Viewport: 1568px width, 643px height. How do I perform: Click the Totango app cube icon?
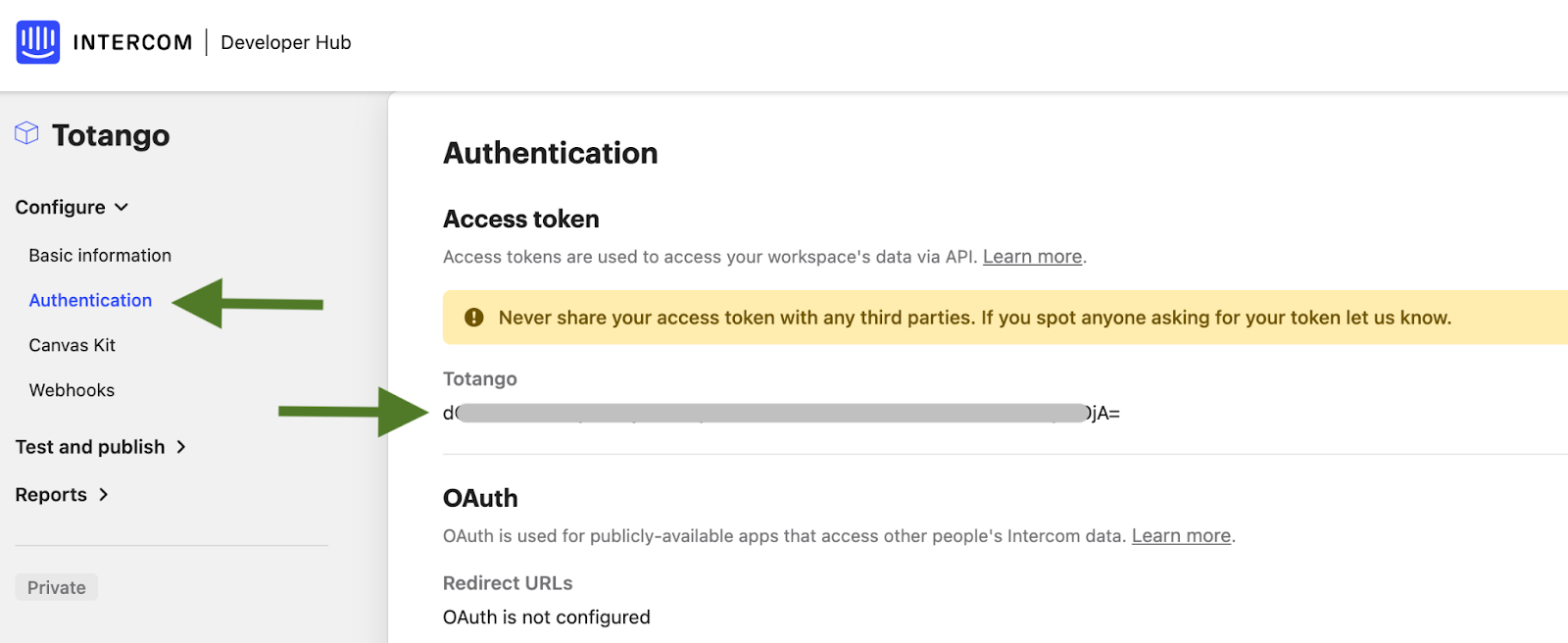click(26, 133)
